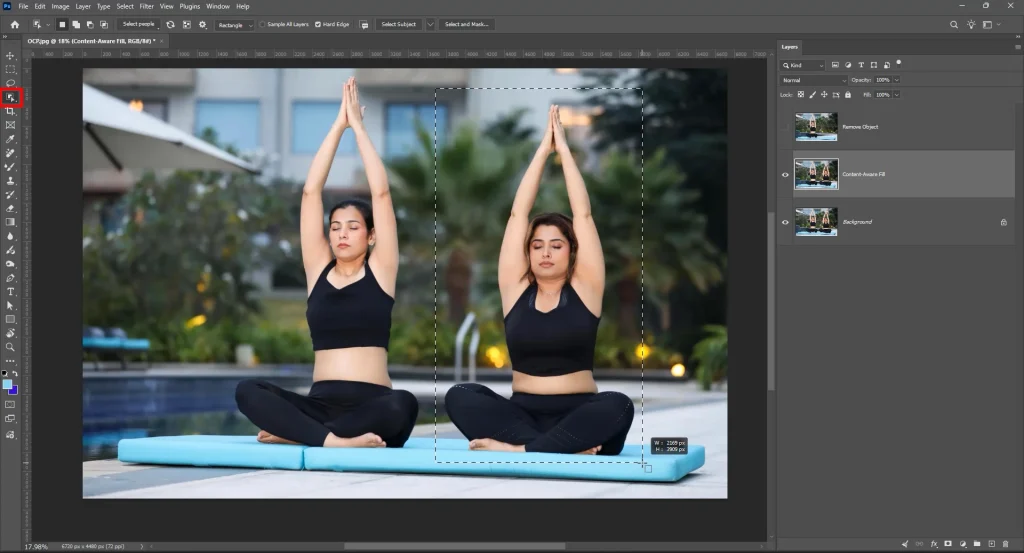Click the Home icon in options bar
Image resolution: width=1024 pixels, height=553 pixels.
(15, 25)
